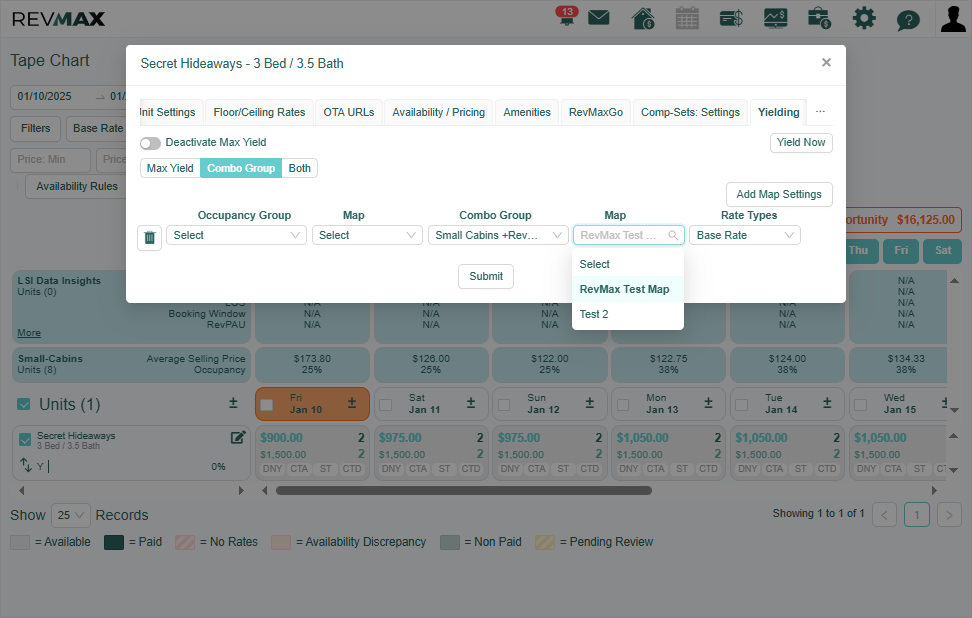Toggle the Secret Hideaways unit checkbox
This screenshot has width=972, height=618.
click(x=25, y=439)
